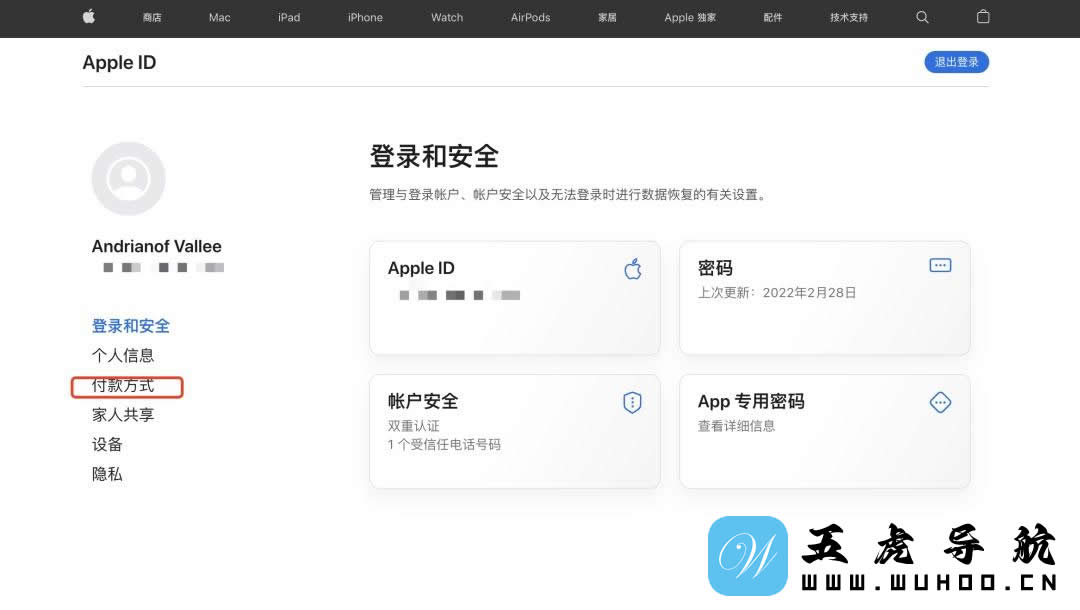
Task: Open 个人信息 settings
Action: [123, 355]
